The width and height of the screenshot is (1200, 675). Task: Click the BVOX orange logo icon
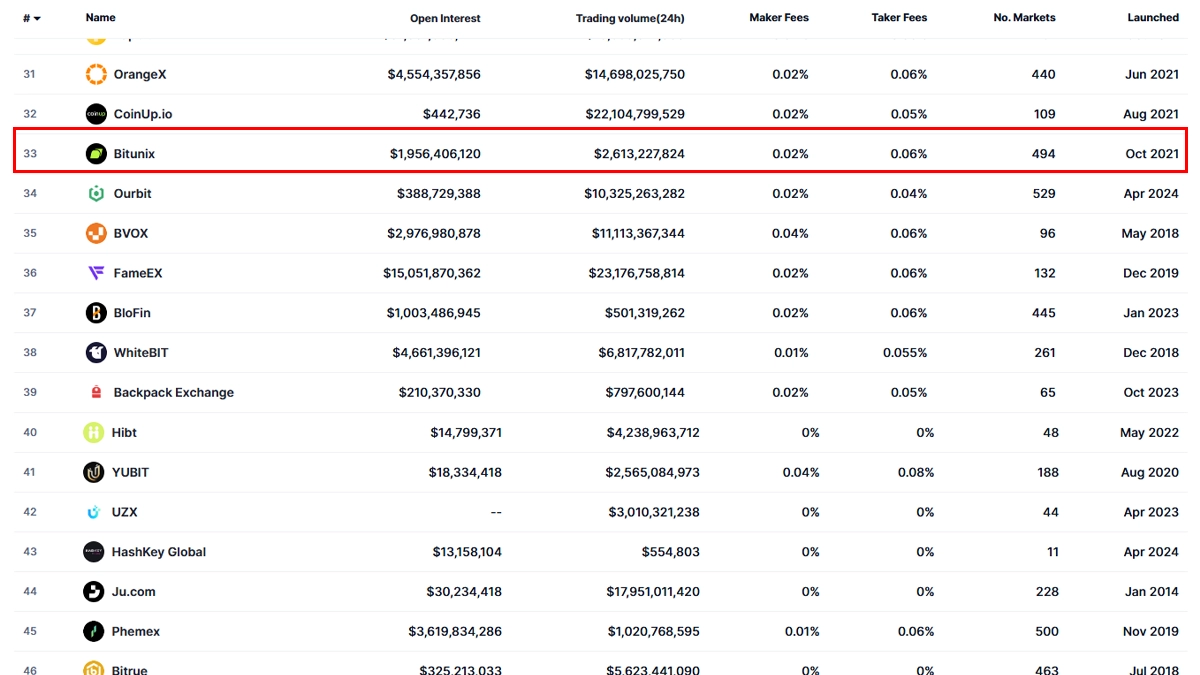click(x=96, y=233)
